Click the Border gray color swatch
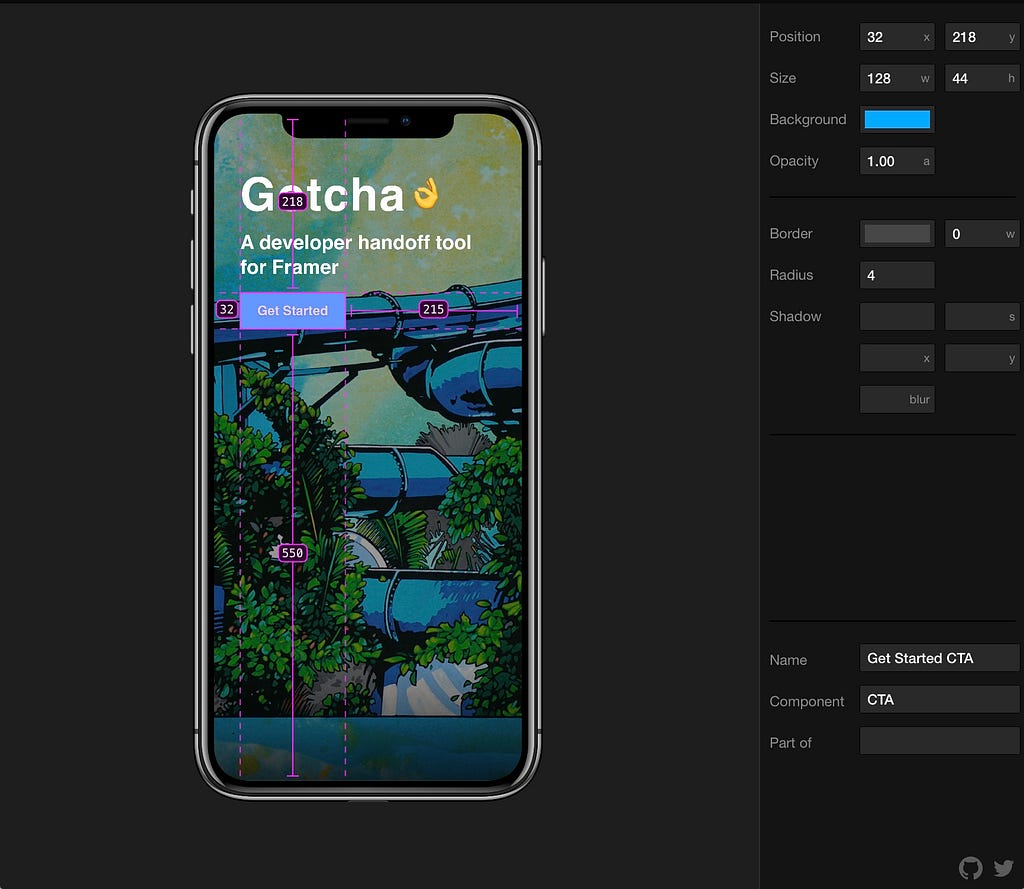This screenshot has height=889, width=1024. pos(897,234)
